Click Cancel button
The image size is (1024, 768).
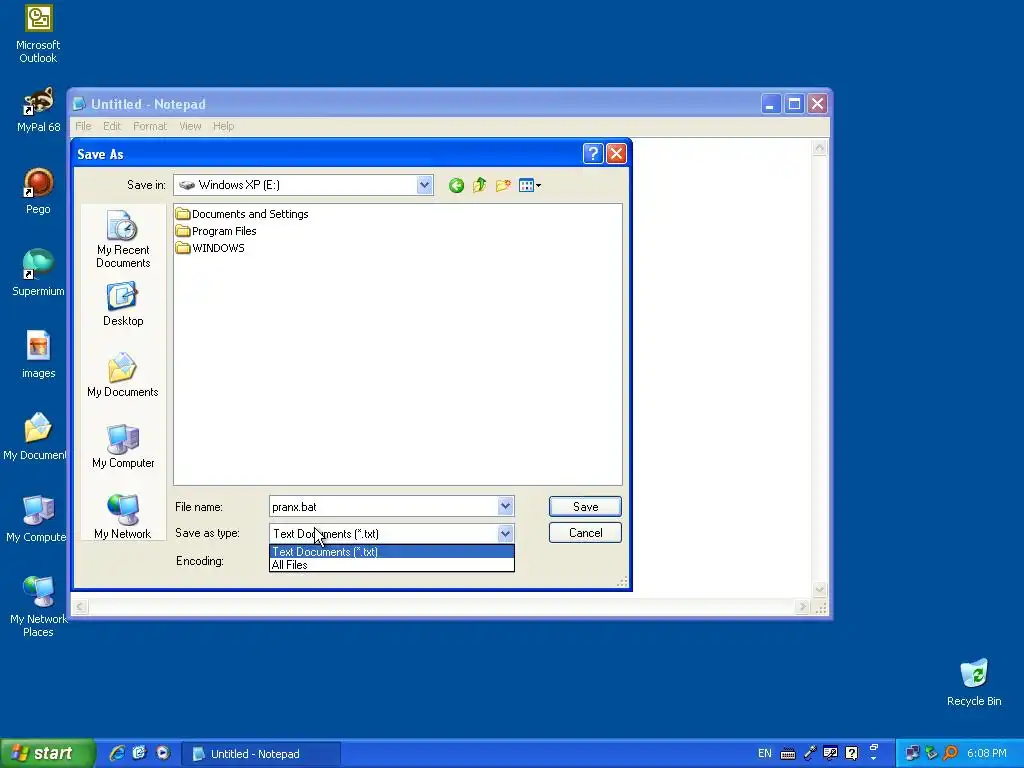585,533
